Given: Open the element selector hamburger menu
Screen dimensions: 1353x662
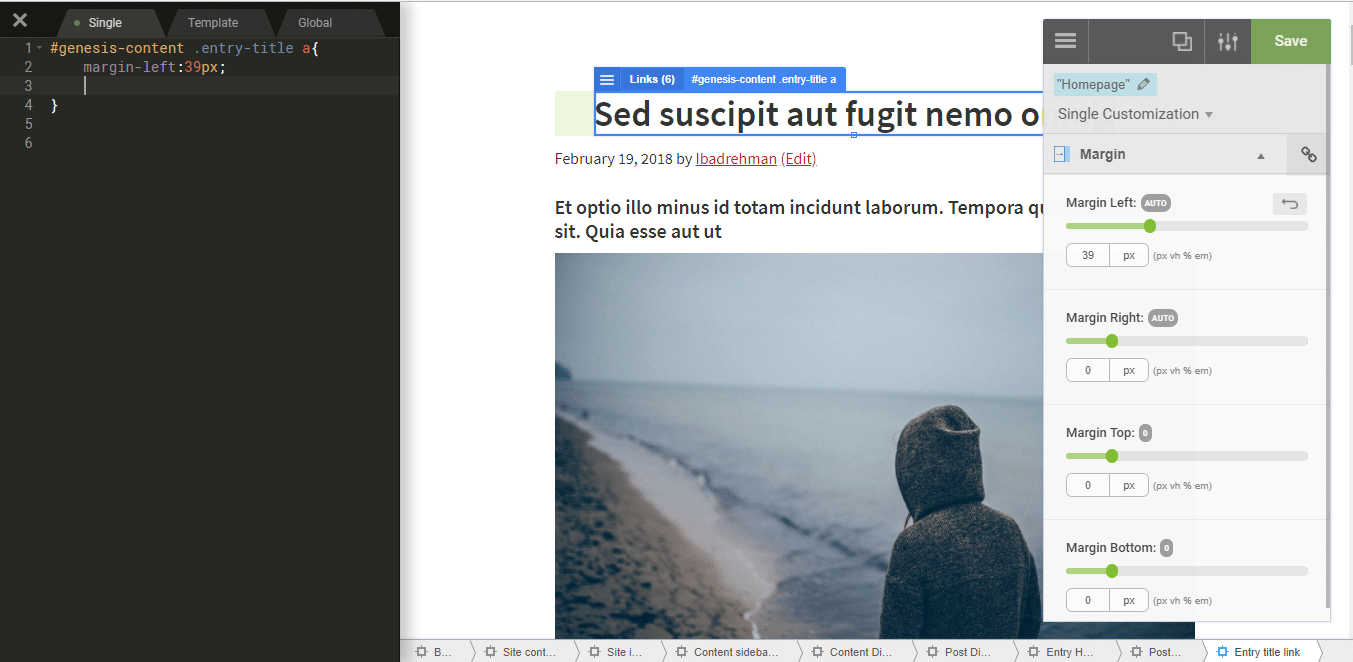Looking at the screenshot, I should 607,79.
